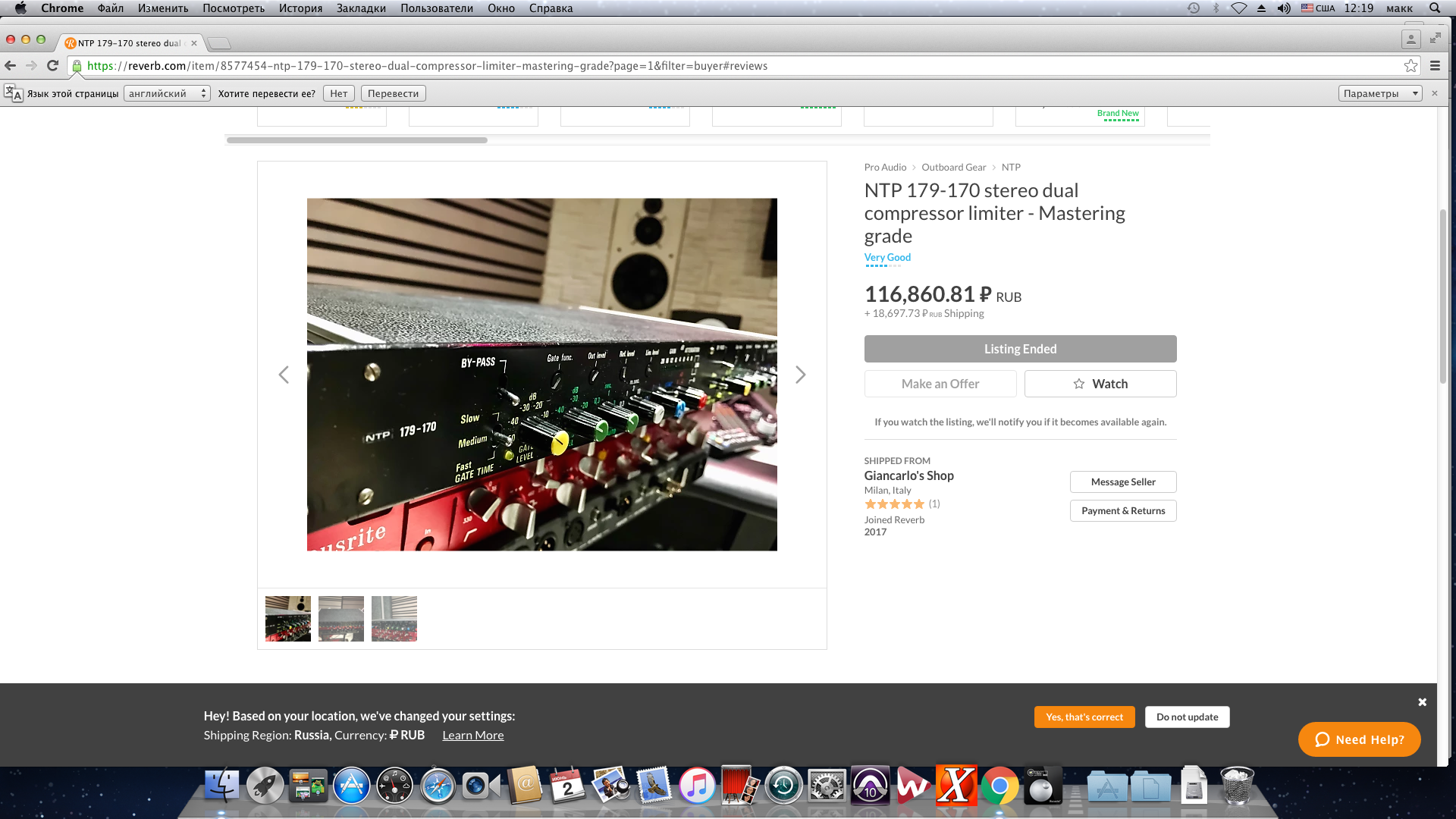Go back with the browser back arrow
Screen dimensions: 1456x819
coord(11,66)
